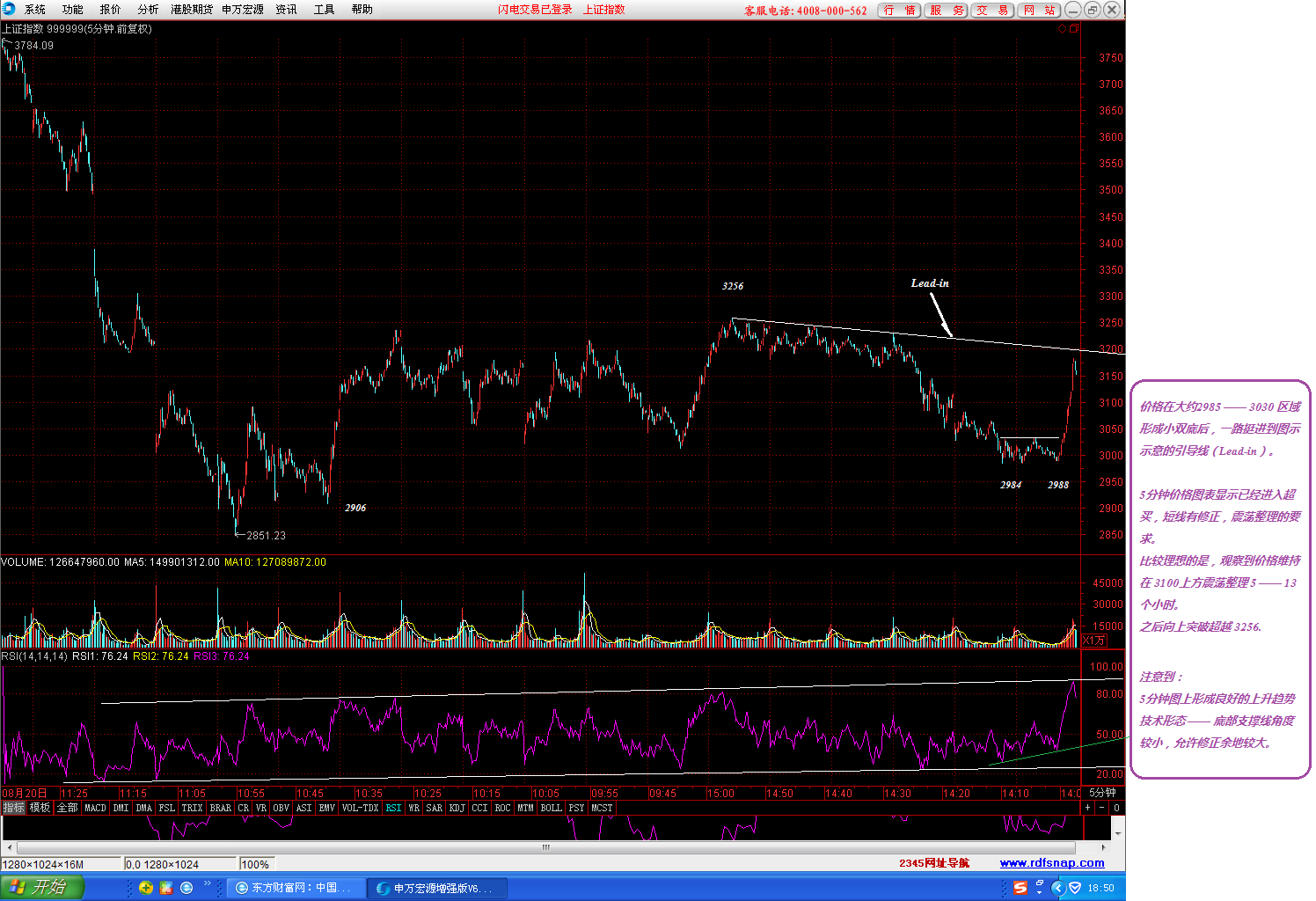Image resolution: width=1316 pixels, height=901 pixels.
Task: Switch to the EMV indicator
Action: [x=327, y=808]
